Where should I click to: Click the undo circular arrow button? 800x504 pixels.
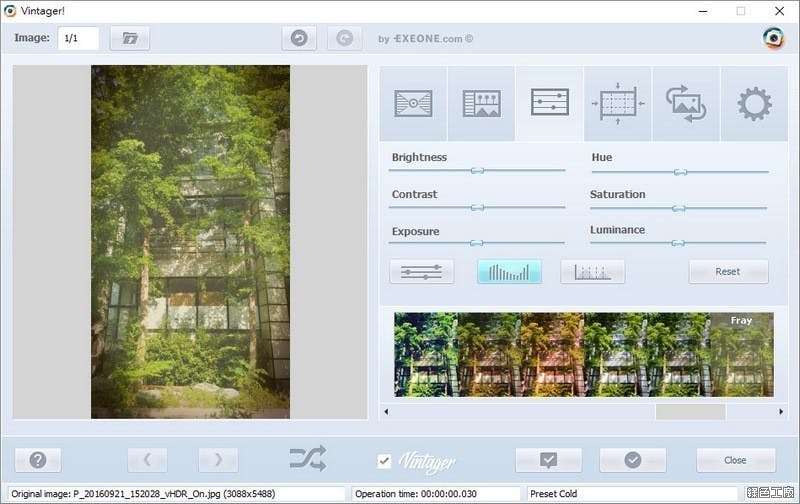pos(299,38)
